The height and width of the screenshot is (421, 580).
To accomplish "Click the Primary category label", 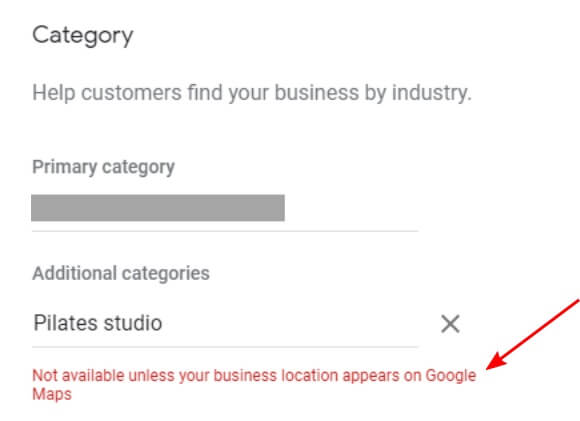I will 103,167.
